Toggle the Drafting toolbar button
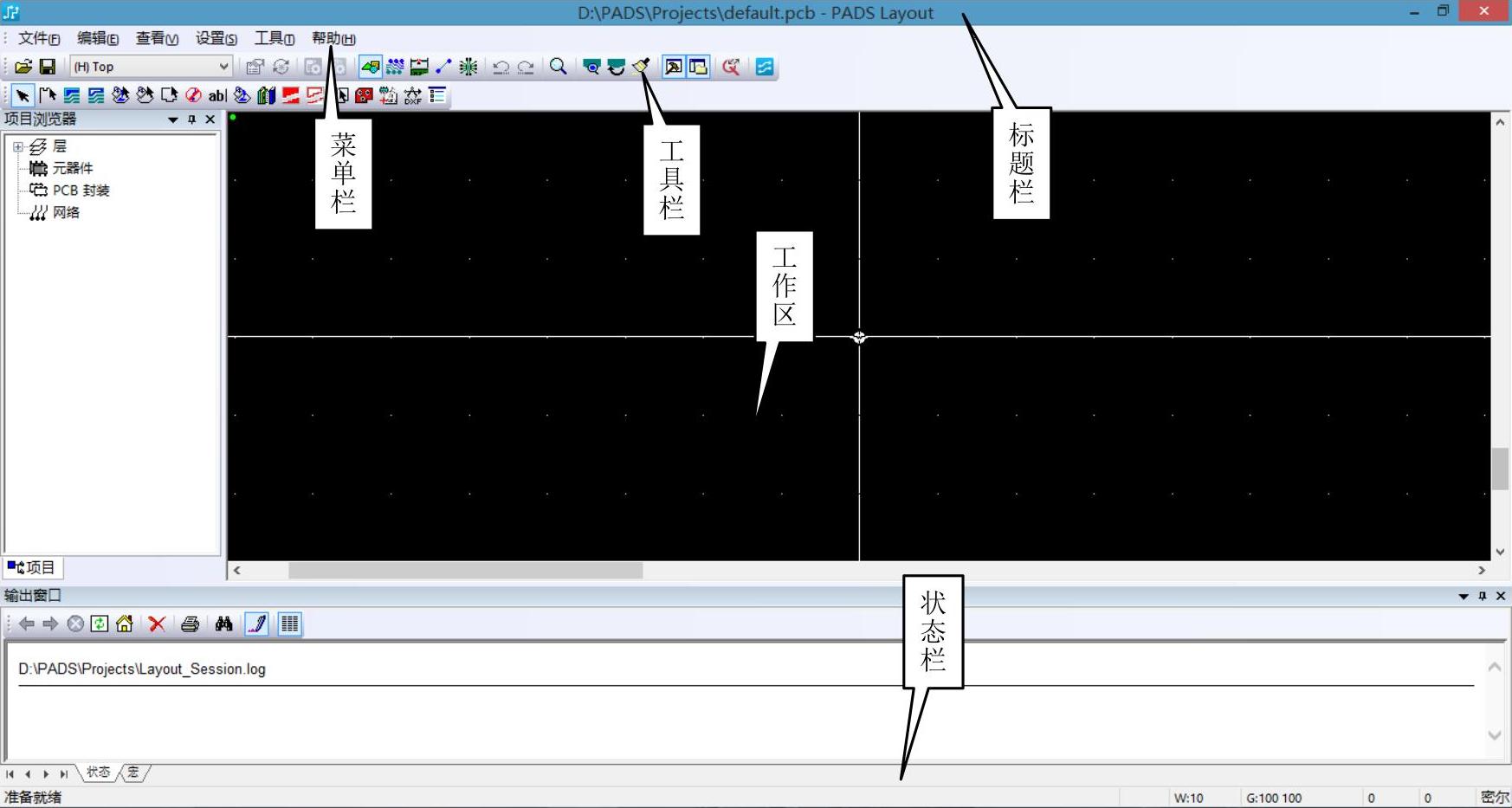Viewport: 1512px width, 808px height. (x=370, y=67)
